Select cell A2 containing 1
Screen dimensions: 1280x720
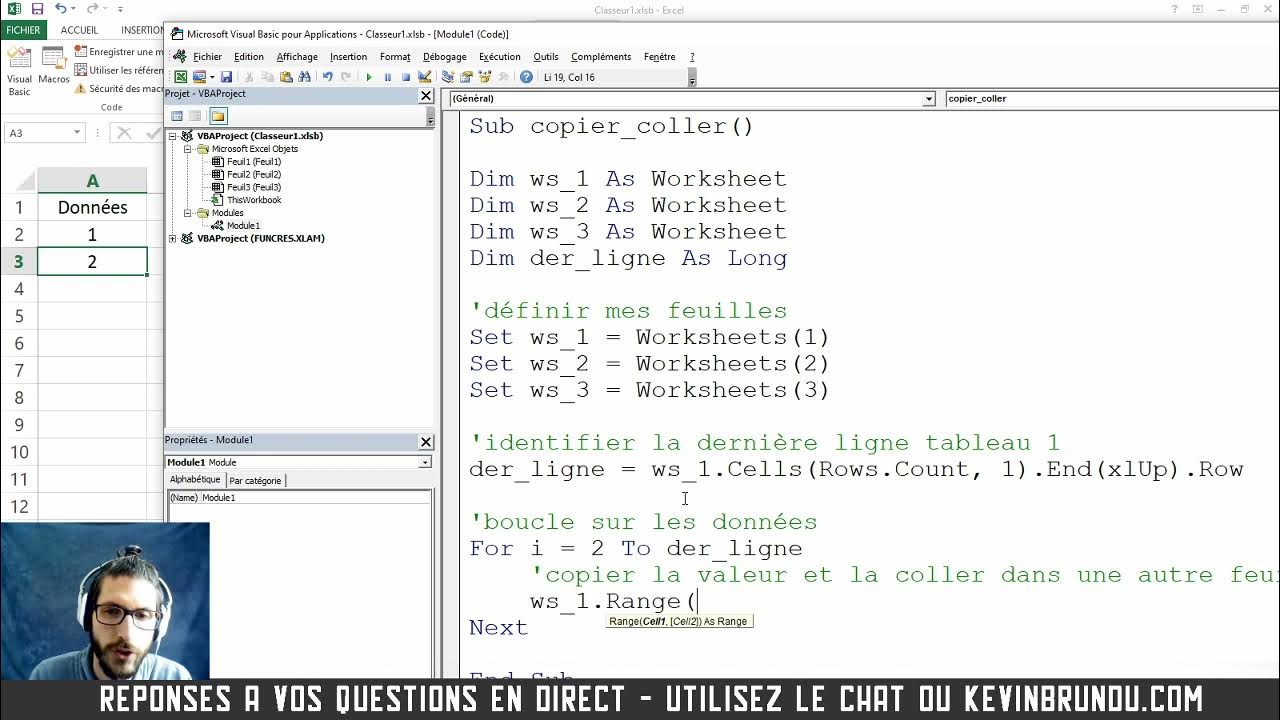click(92, 235)
